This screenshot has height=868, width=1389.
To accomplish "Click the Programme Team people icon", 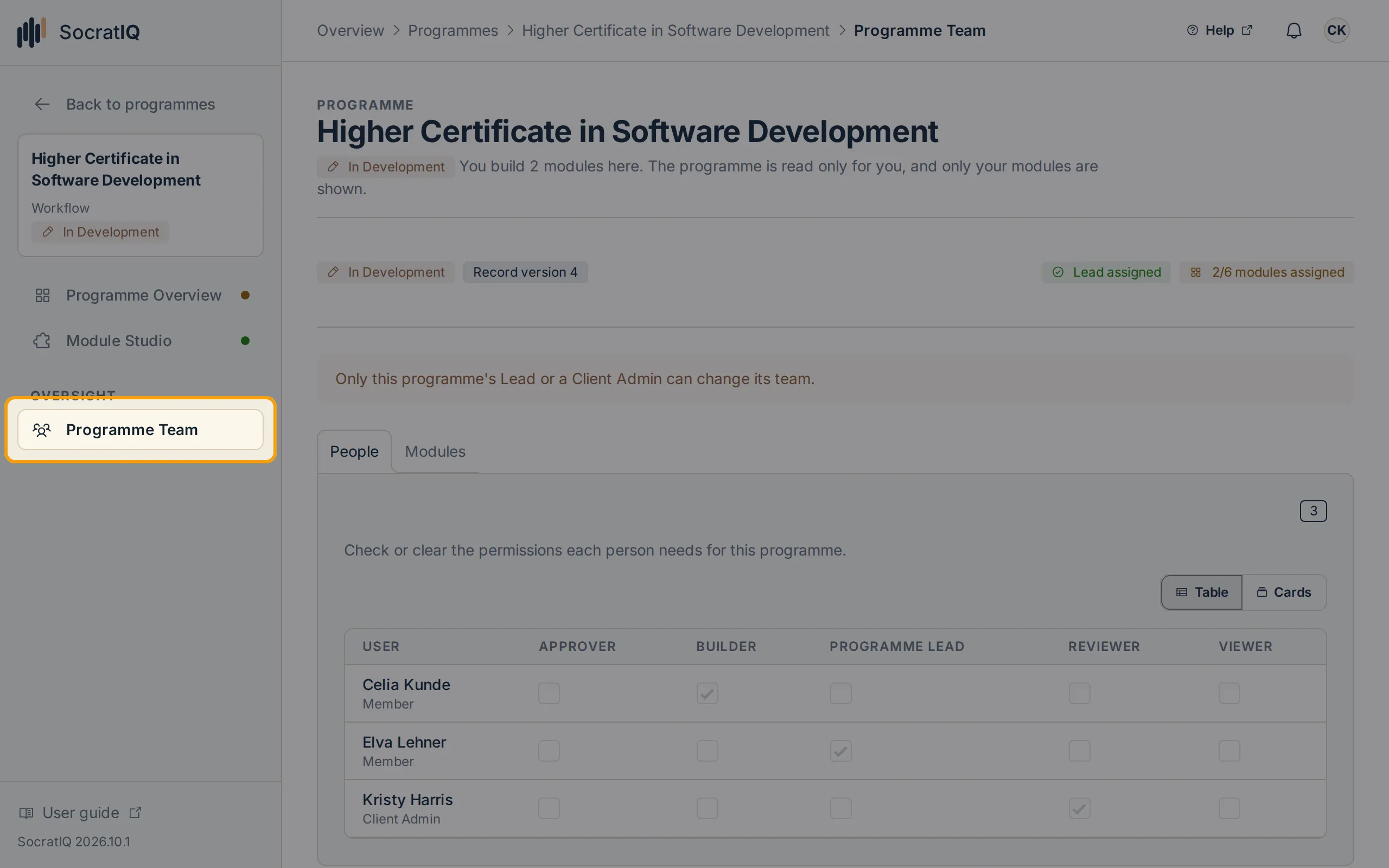I will (42, 430).
